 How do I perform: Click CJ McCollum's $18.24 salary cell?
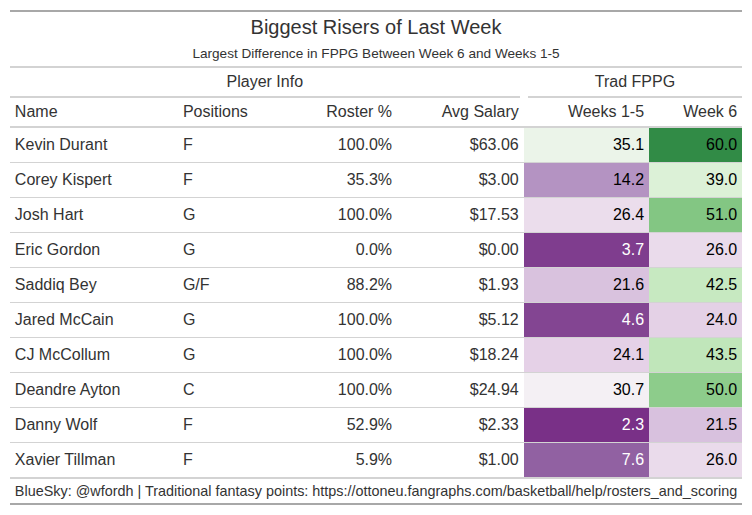tap(493, 355)
